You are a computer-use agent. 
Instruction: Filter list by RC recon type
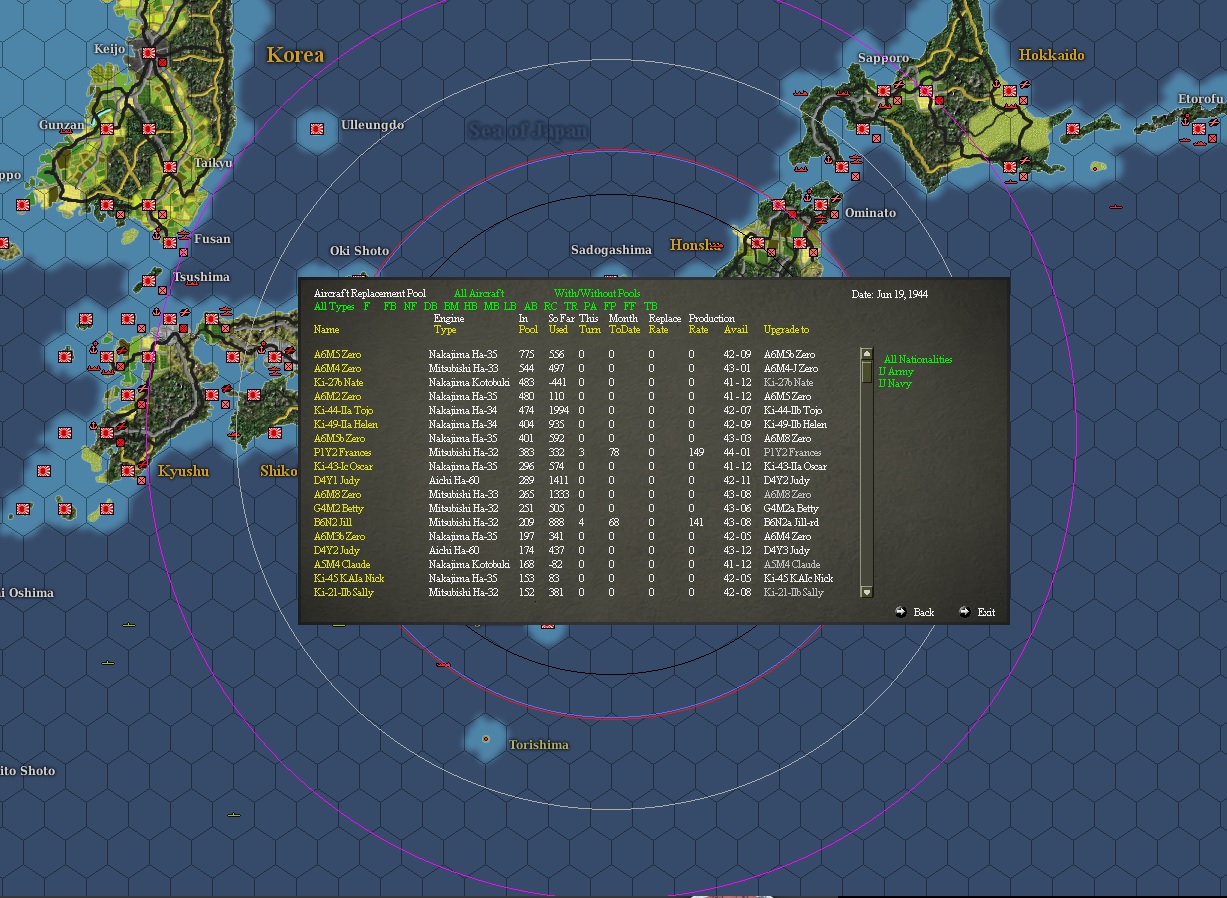tap(551, 306)
